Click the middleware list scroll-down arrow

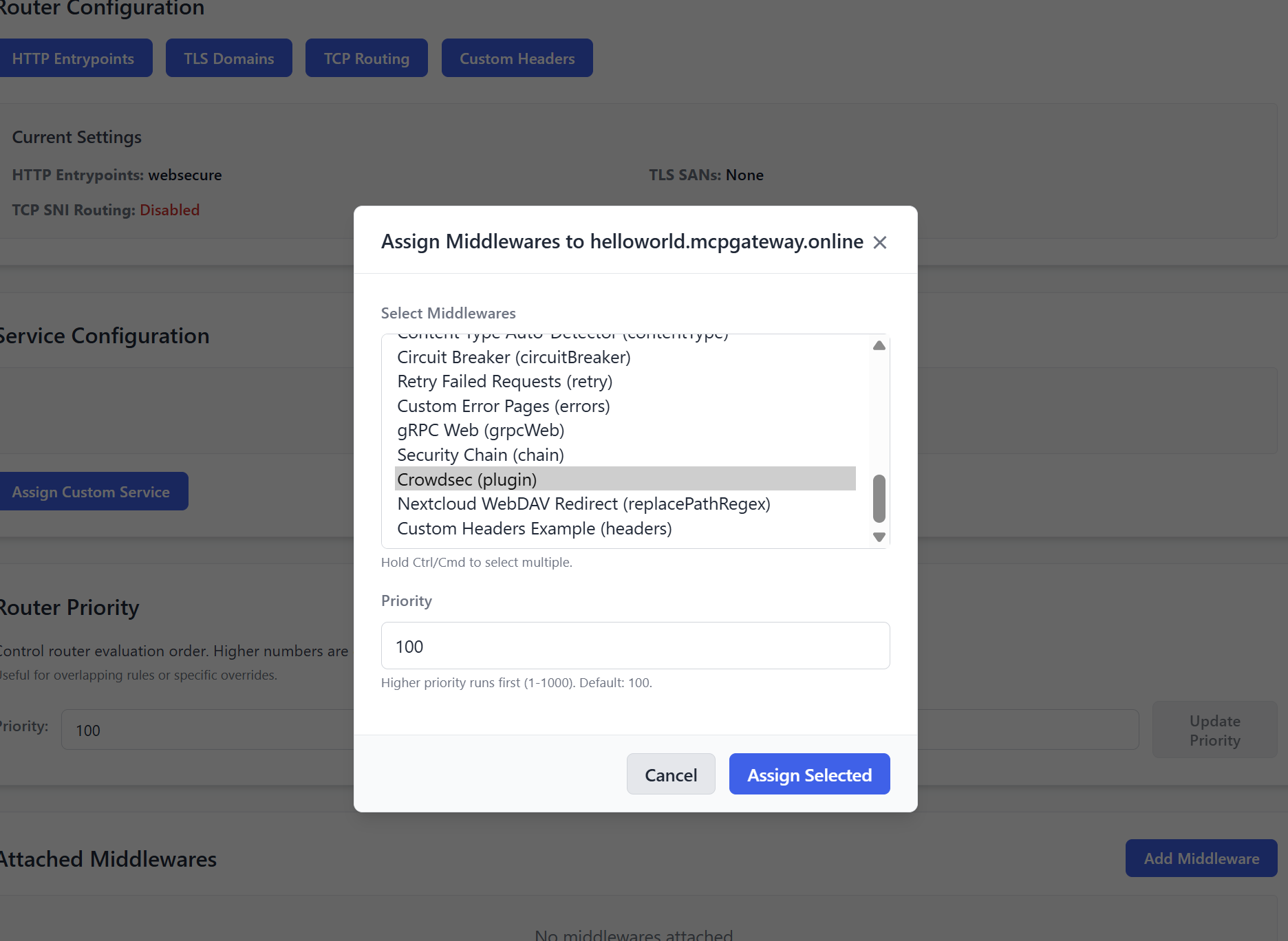pyautogui.click(x=879, y=537)
